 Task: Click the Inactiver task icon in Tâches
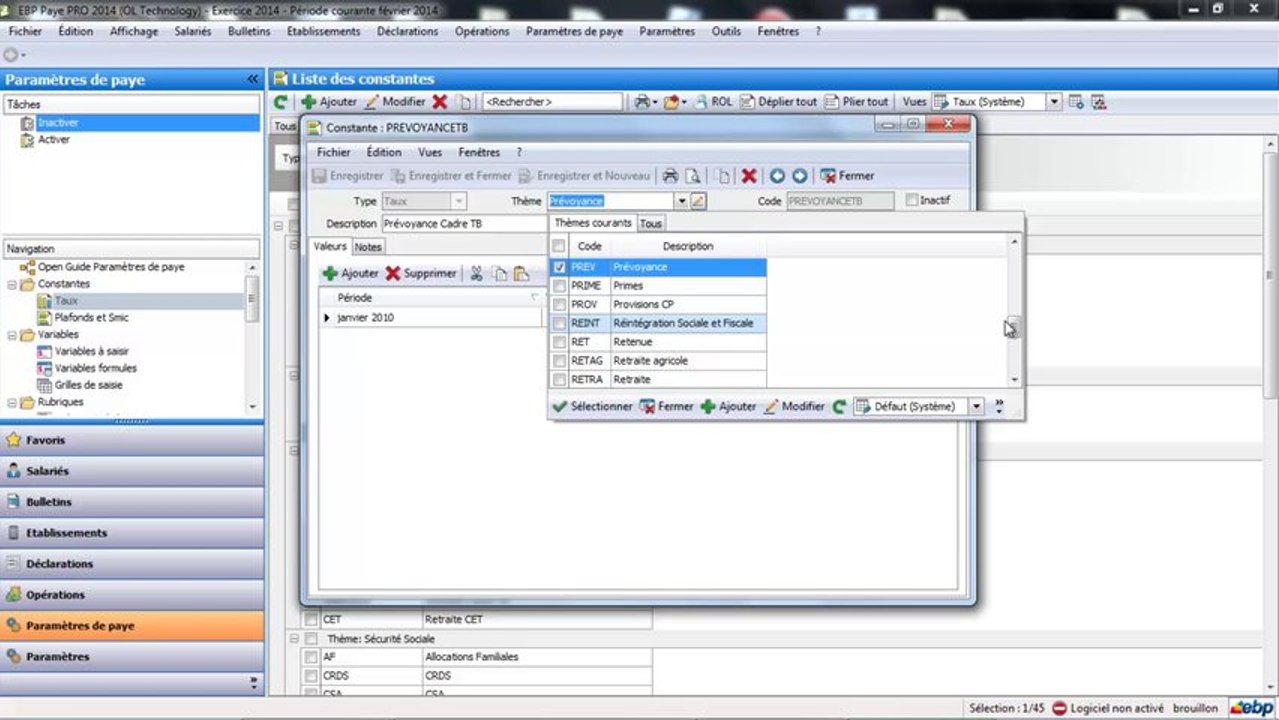point(28,123)
